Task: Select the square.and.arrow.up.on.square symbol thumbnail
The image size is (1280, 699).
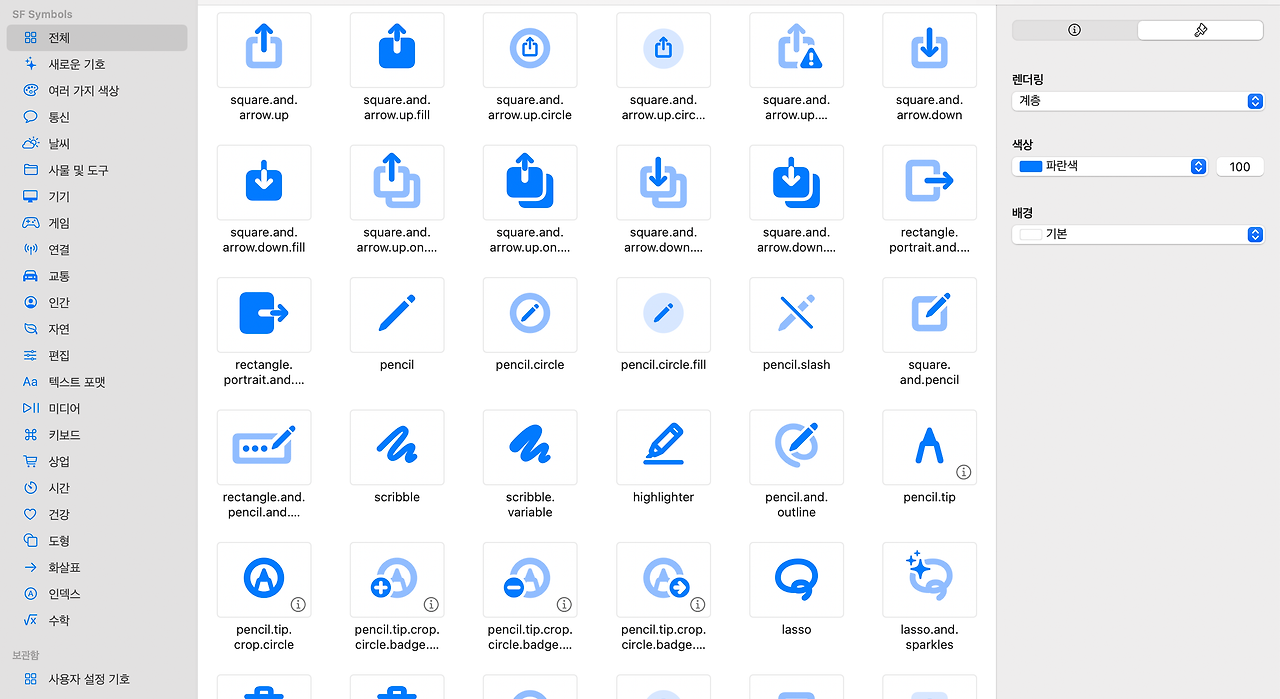Action: [x=397, y=182]
